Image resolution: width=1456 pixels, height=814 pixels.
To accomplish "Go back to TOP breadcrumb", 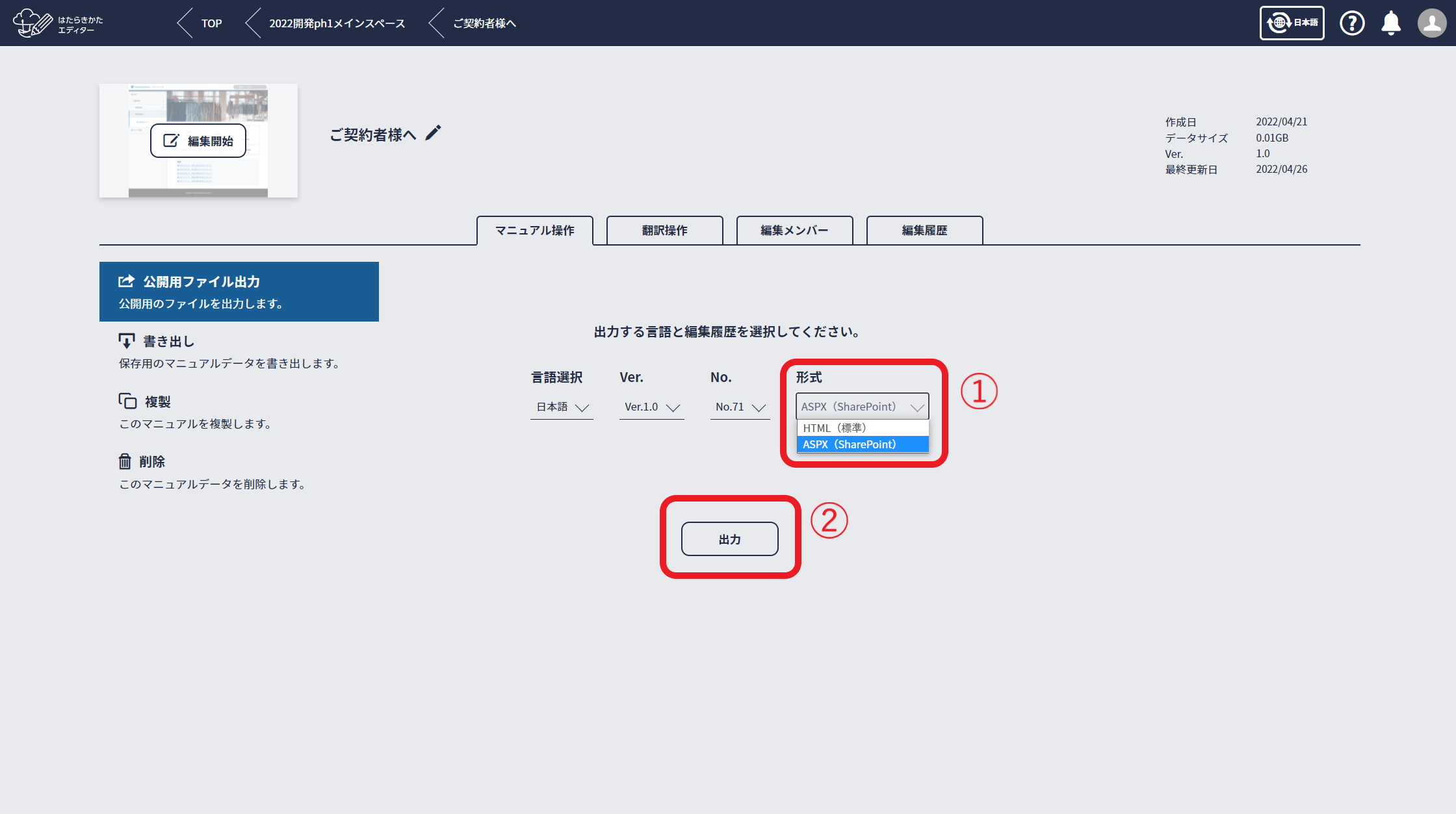I will pyautogui.click(x=211, y=23).
